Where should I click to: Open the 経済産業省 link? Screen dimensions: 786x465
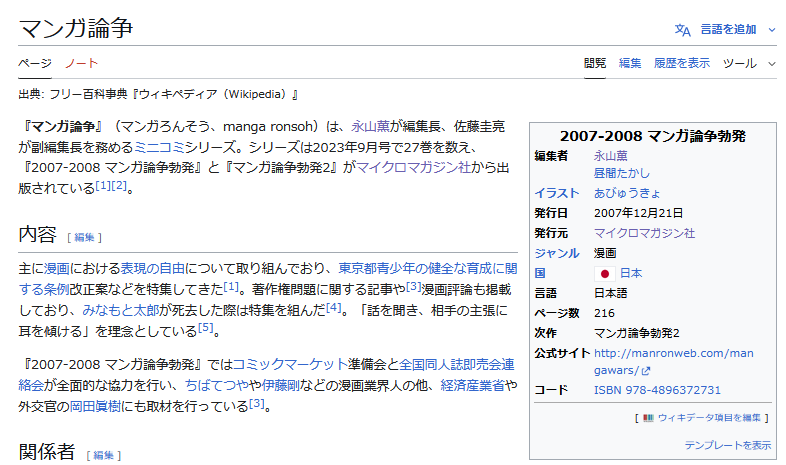click(x=472, y=385)
